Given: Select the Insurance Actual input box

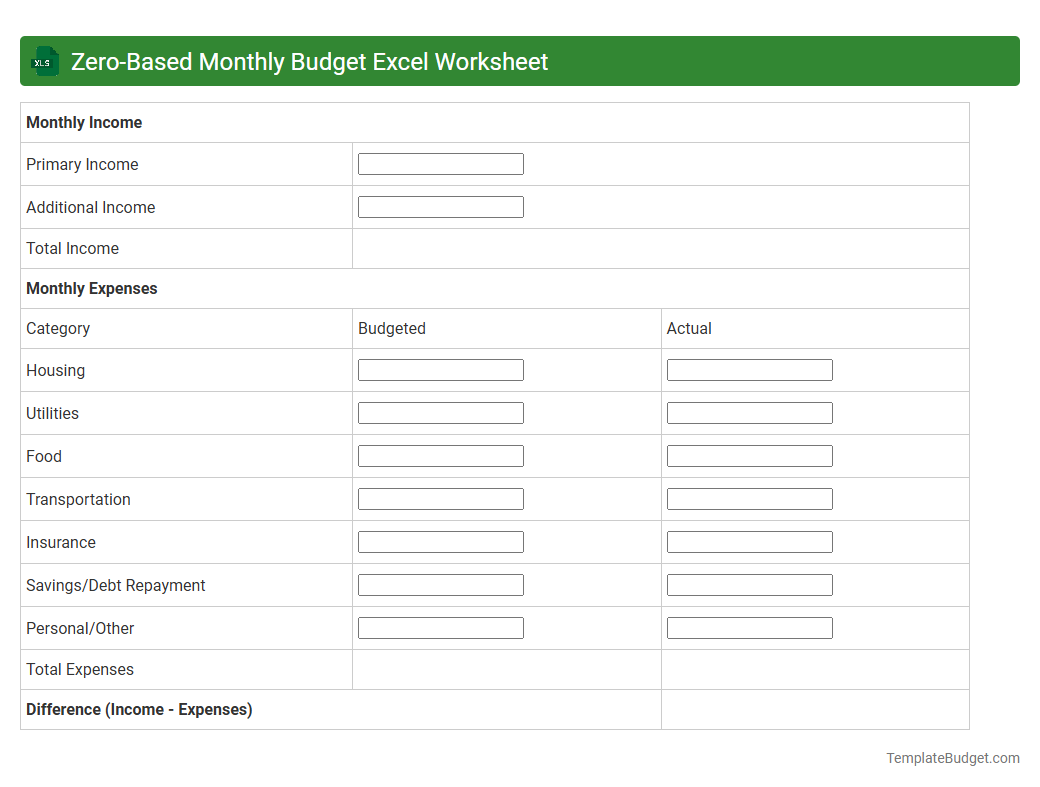Looking at the screenshot, I should (x=749, y=541).
